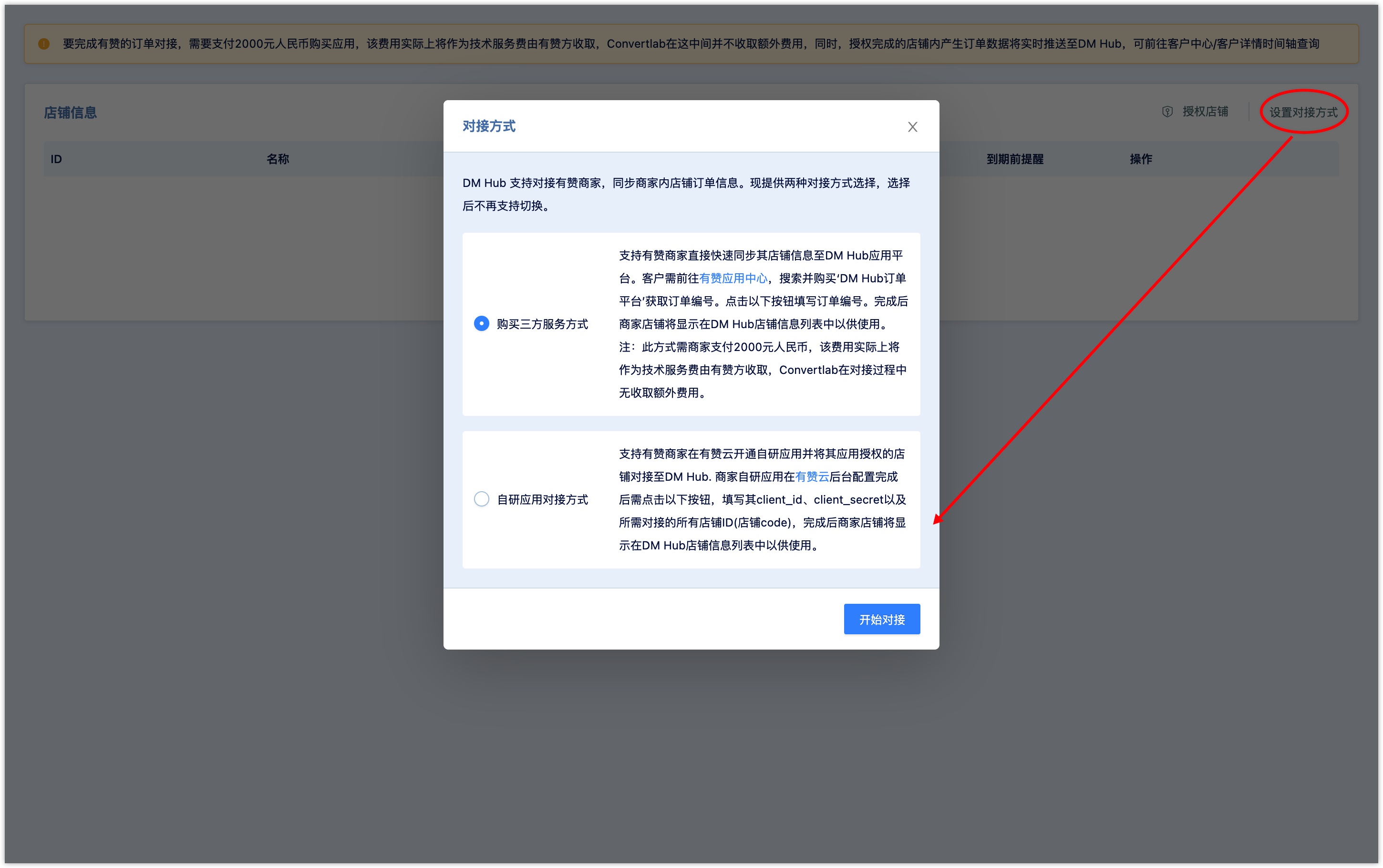Close the 对接方式 dialog with X
This screenshot has width=1383, height=868.
912,127
